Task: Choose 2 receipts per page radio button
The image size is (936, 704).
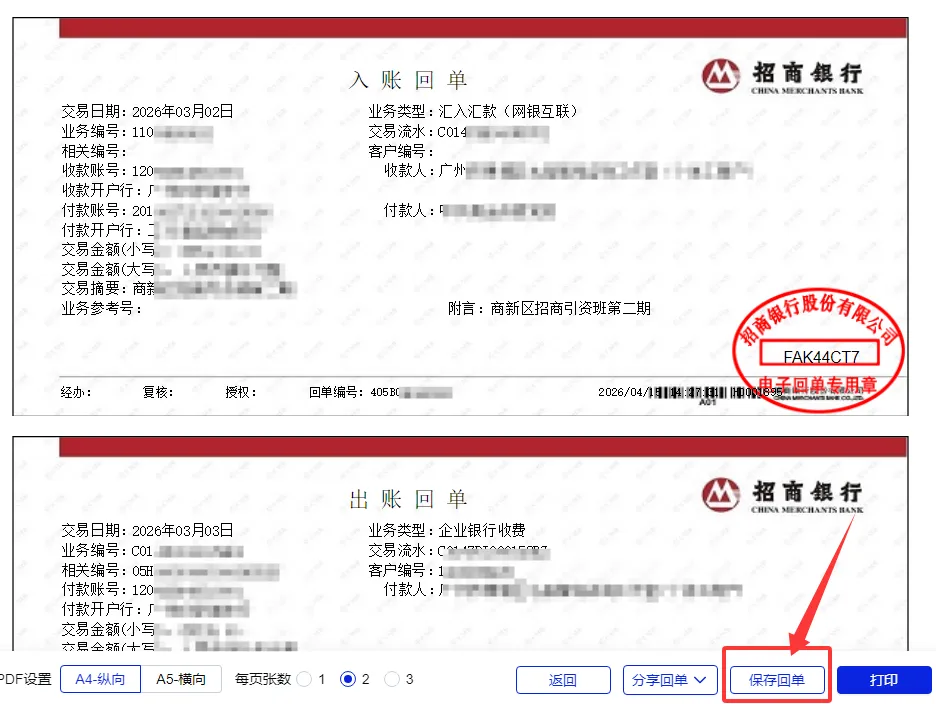Action: pos(347,680)
